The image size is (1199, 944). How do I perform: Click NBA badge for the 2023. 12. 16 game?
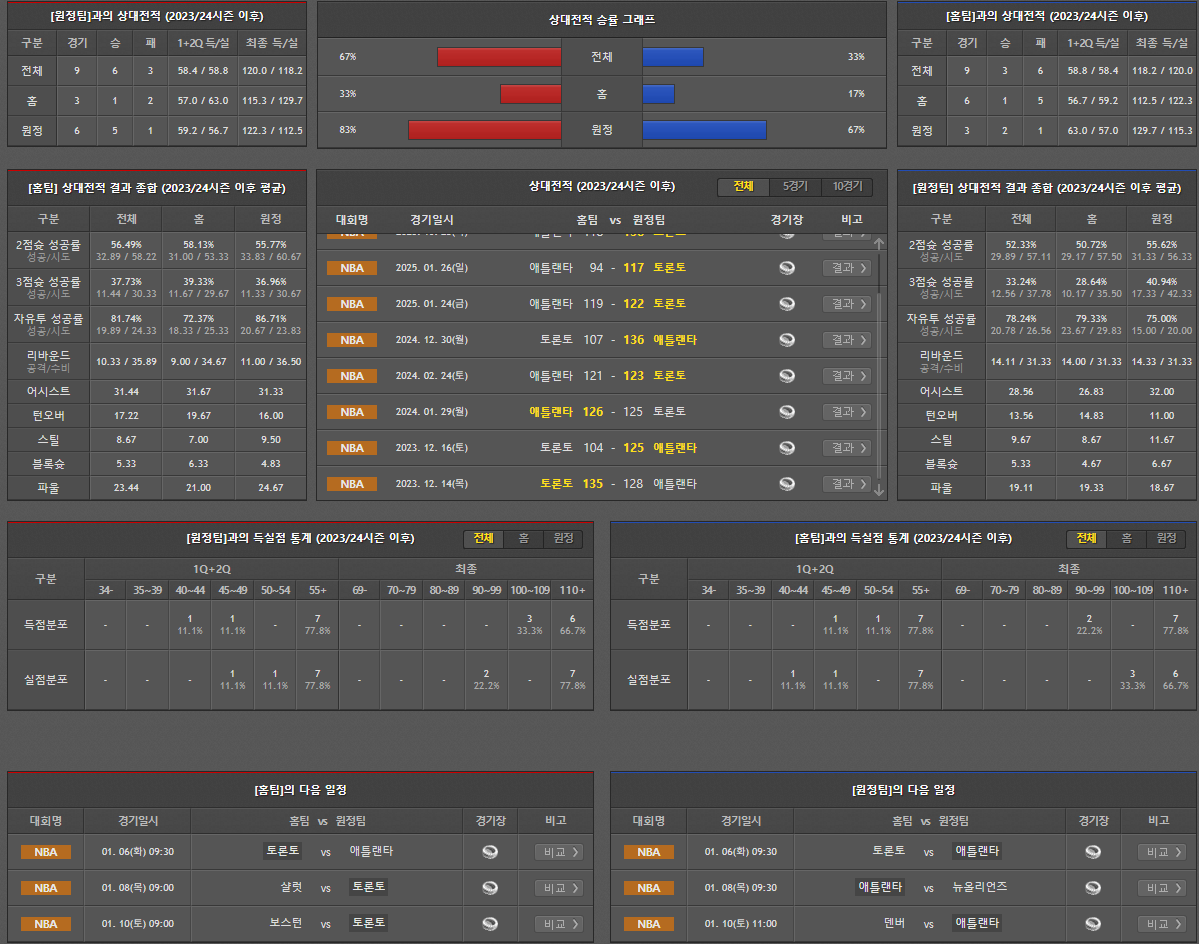352,448
